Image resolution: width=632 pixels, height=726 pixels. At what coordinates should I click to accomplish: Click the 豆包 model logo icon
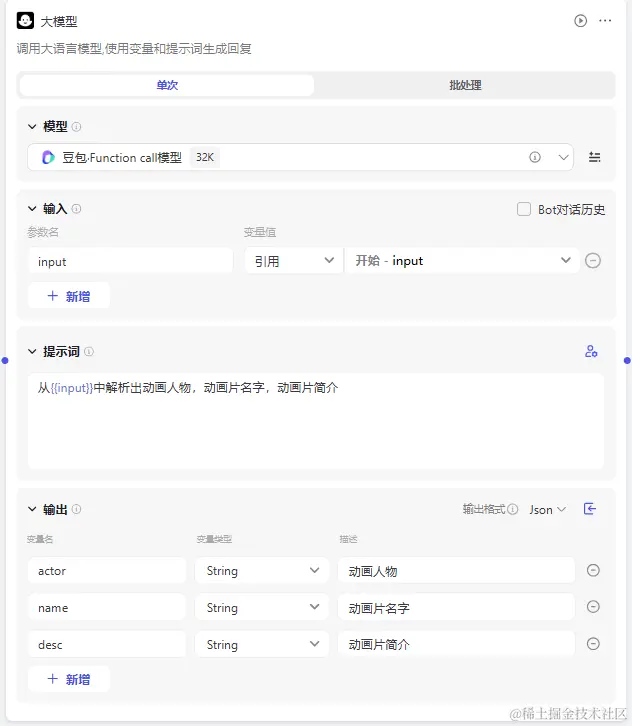pos(48,157)
